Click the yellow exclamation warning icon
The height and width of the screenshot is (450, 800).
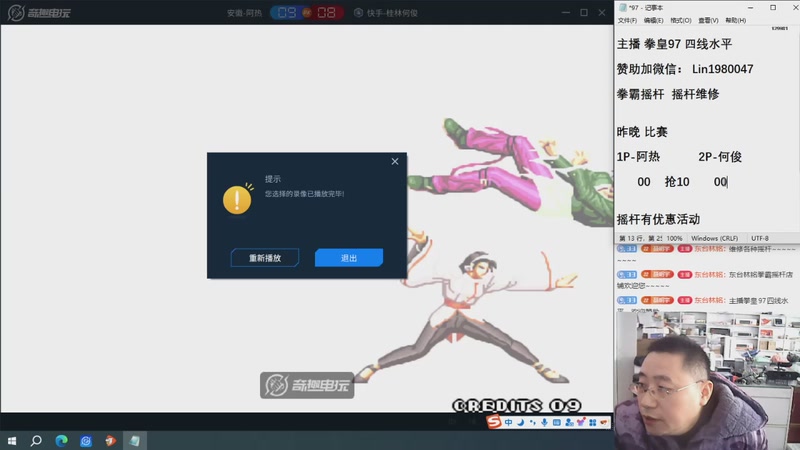point(237,198)
